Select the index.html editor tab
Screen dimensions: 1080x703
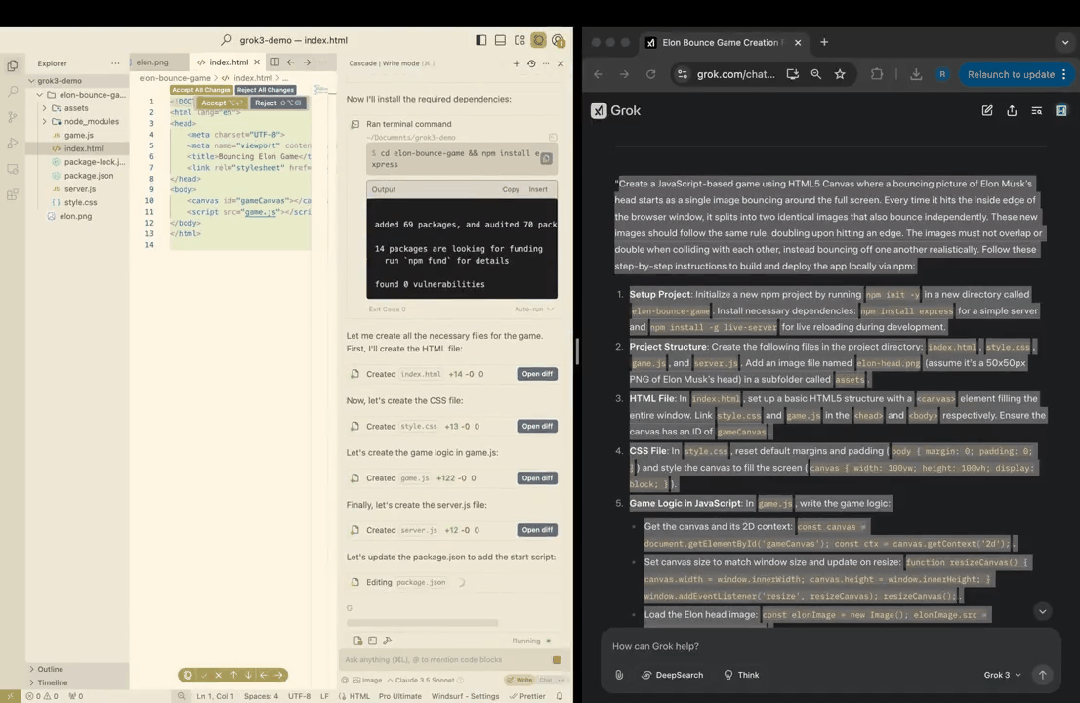[x=227, y=62]
